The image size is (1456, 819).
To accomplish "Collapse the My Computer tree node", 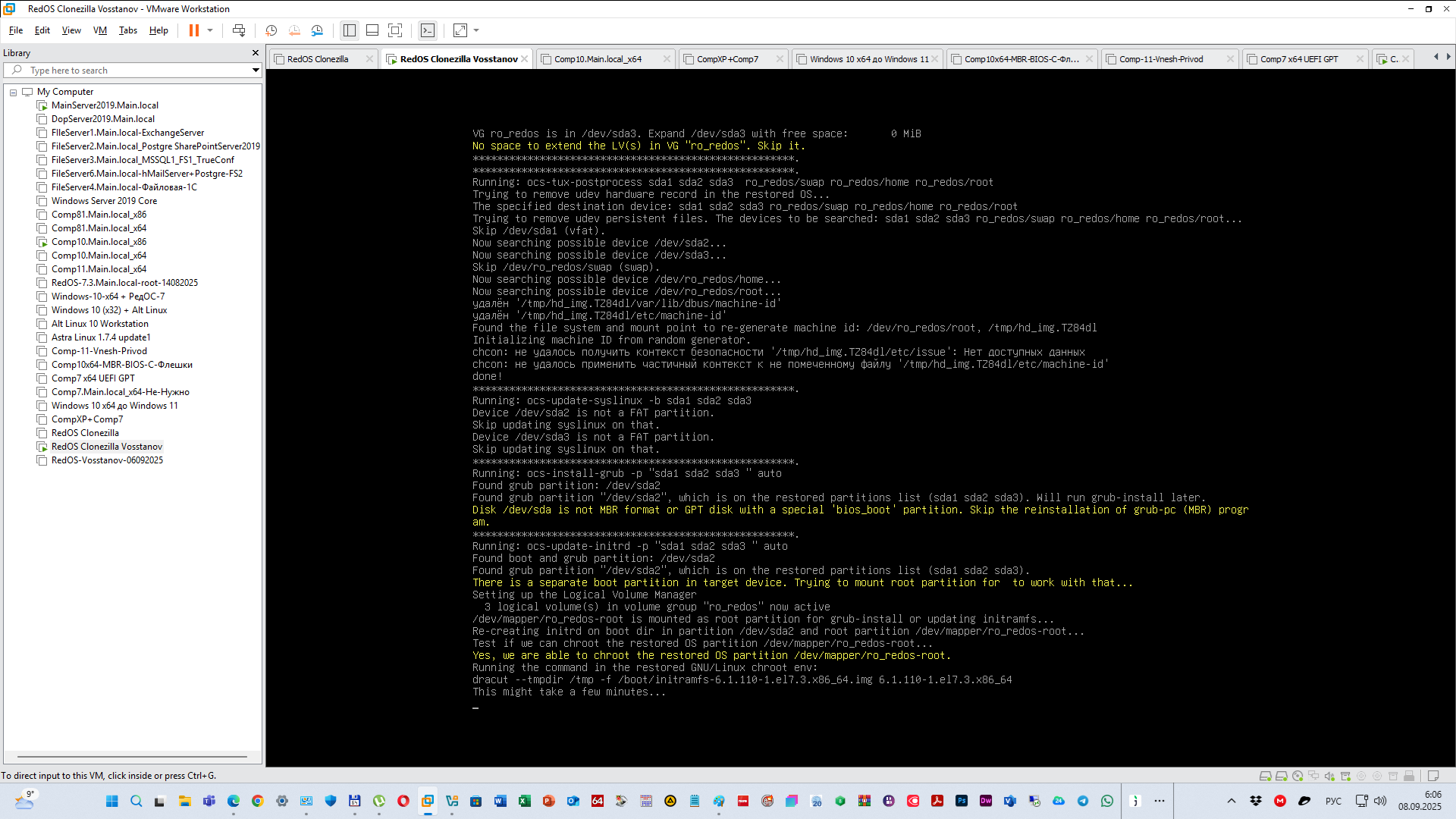I will pyautogui.click(x=13, y=92).
